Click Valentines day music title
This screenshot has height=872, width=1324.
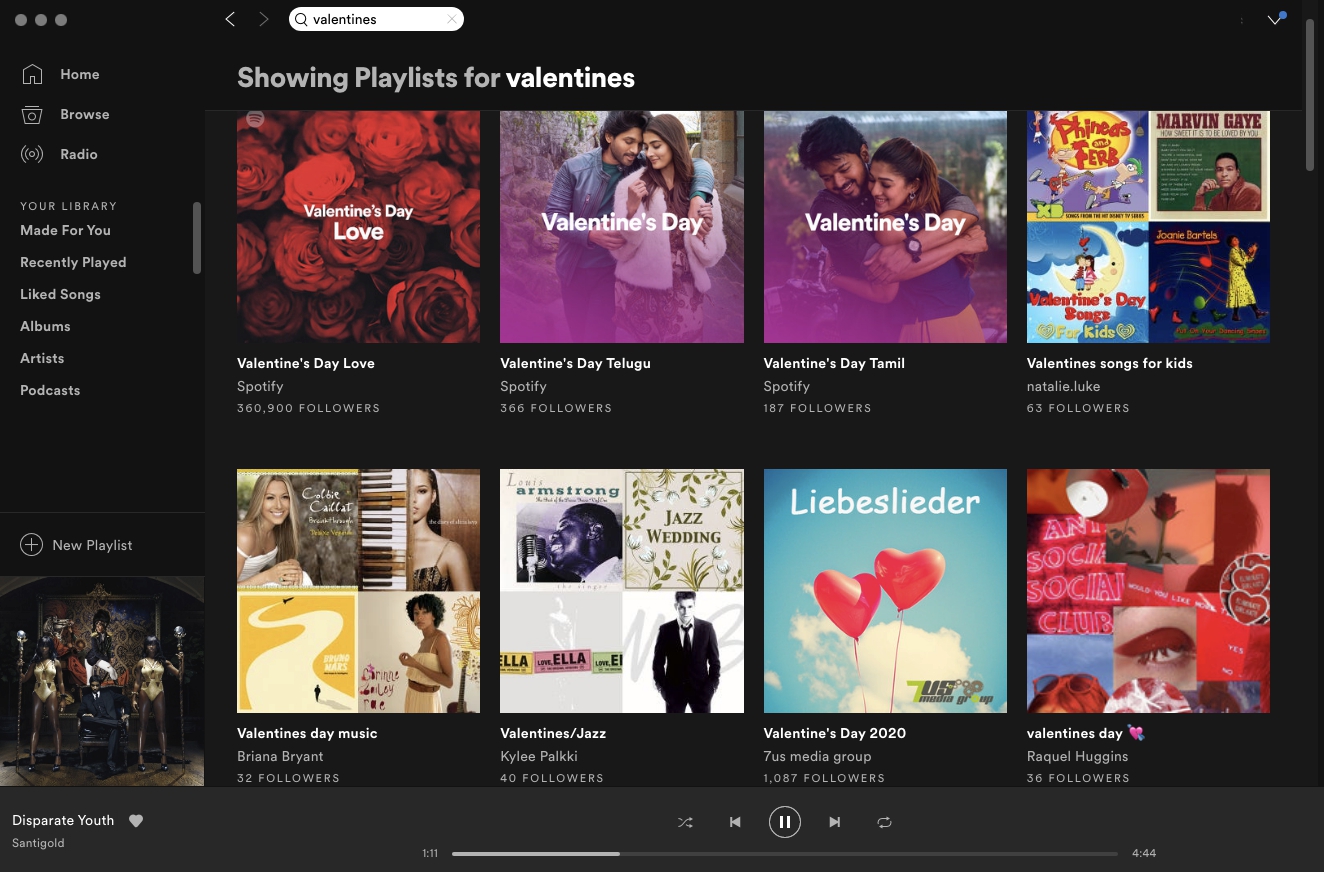(x=307, y=733)
